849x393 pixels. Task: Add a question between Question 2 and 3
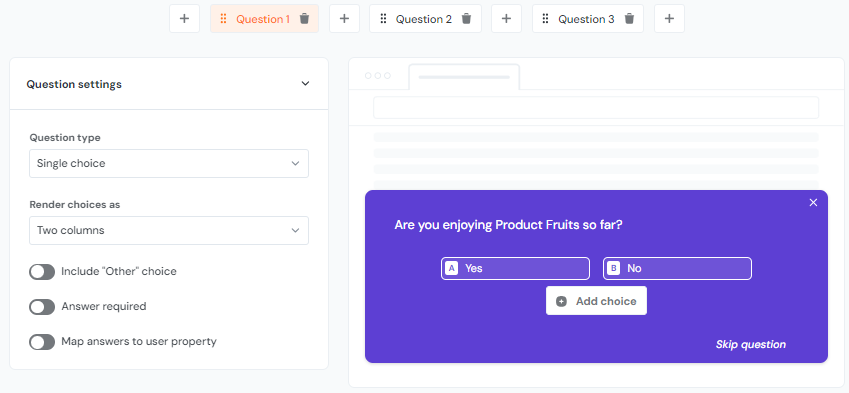click(506, 18)
